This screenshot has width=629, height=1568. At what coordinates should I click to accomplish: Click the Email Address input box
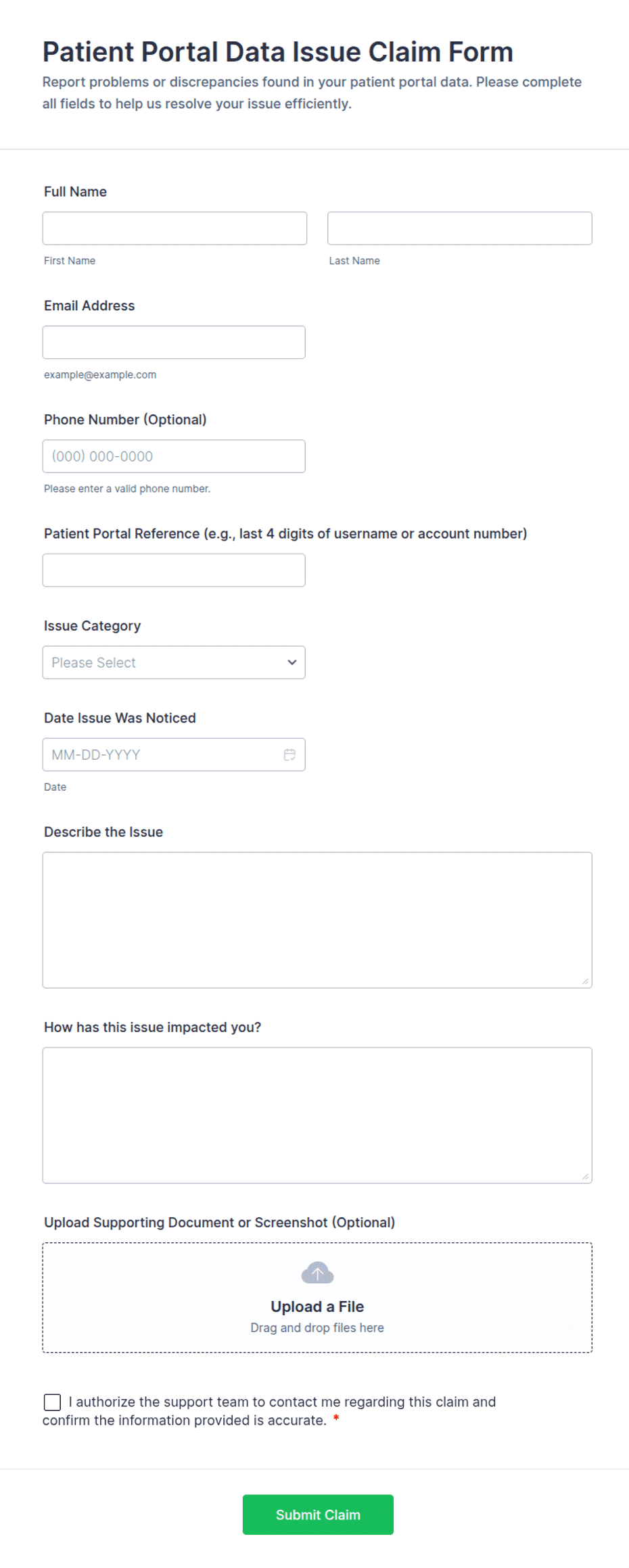click(174, 342)
